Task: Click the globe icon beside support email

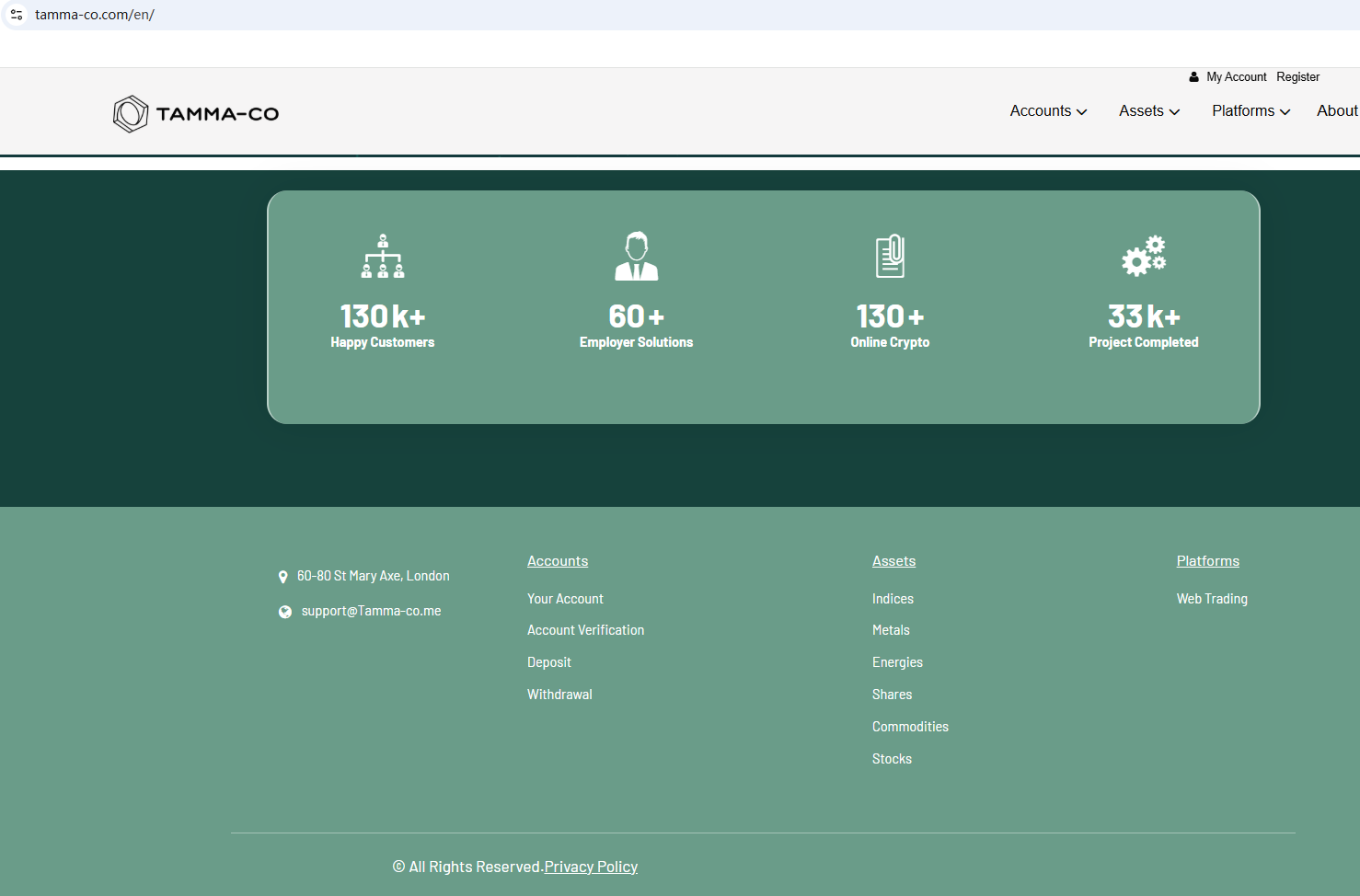Action: pyautogui.click(x=285, y=612)
